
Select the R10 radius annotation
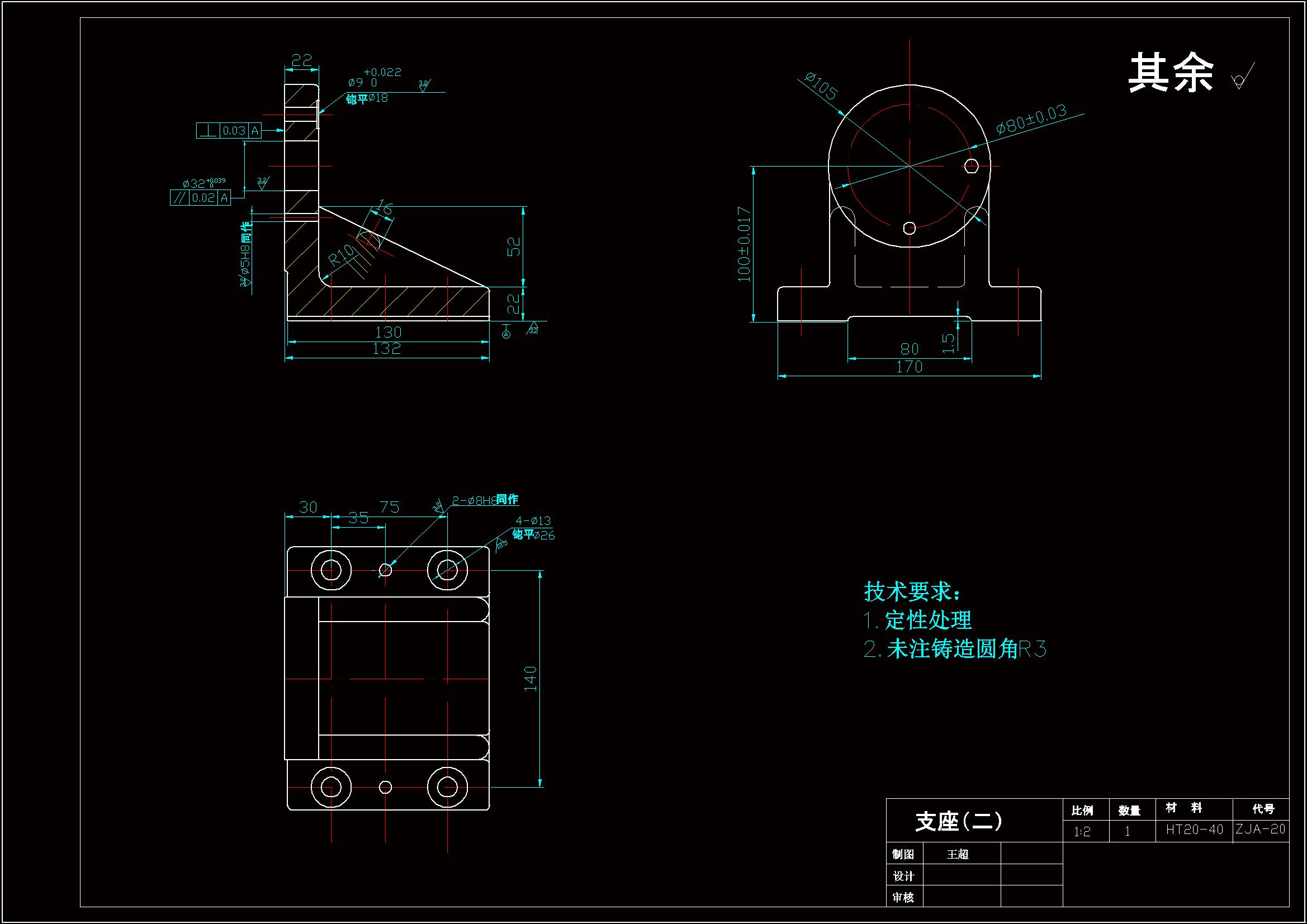(x=340, y=255)
